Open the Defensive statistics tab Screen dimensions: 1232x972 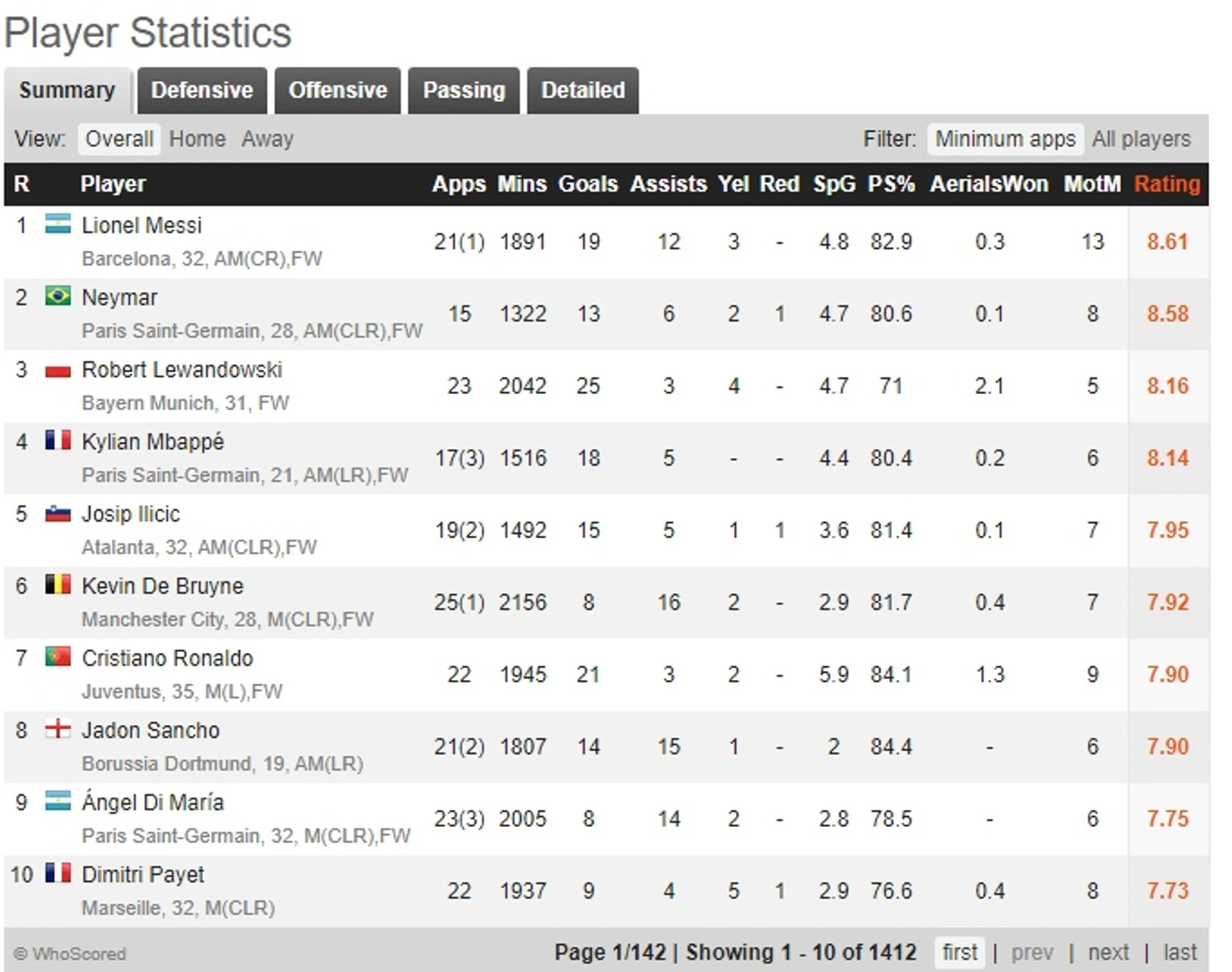point(202,90)
